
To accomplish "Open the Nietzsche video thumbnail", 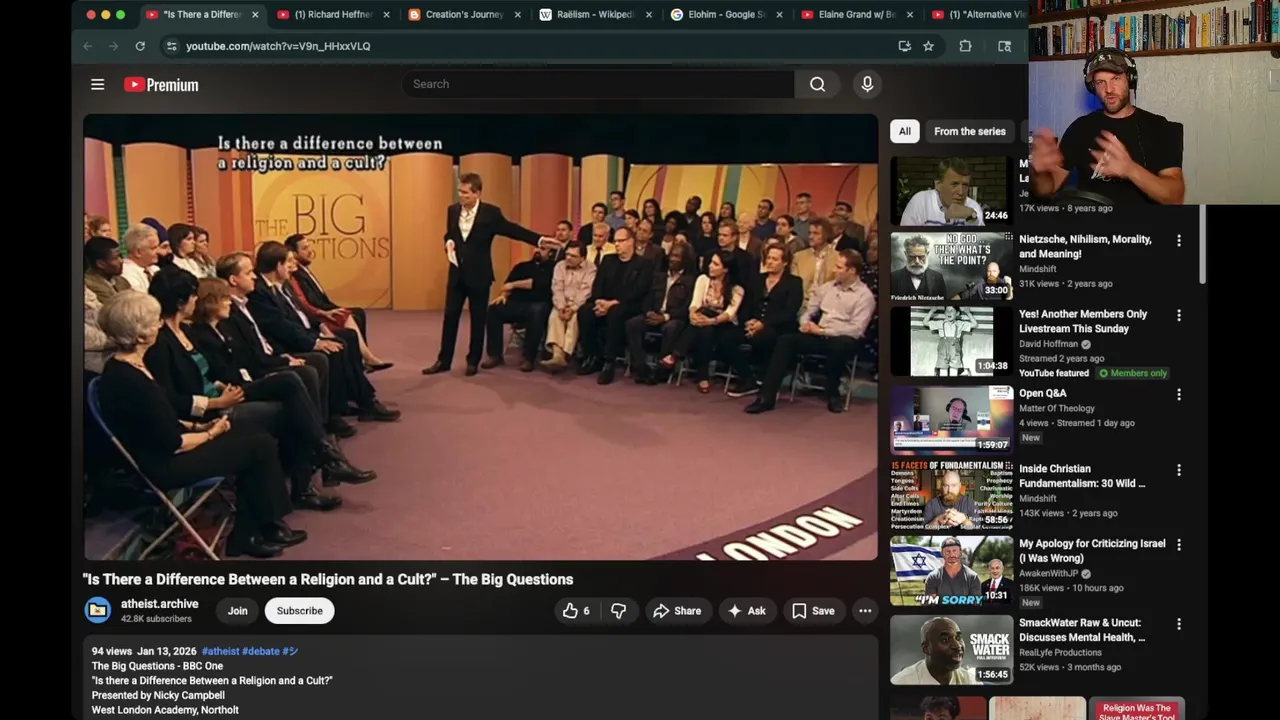I will point(951,266).
